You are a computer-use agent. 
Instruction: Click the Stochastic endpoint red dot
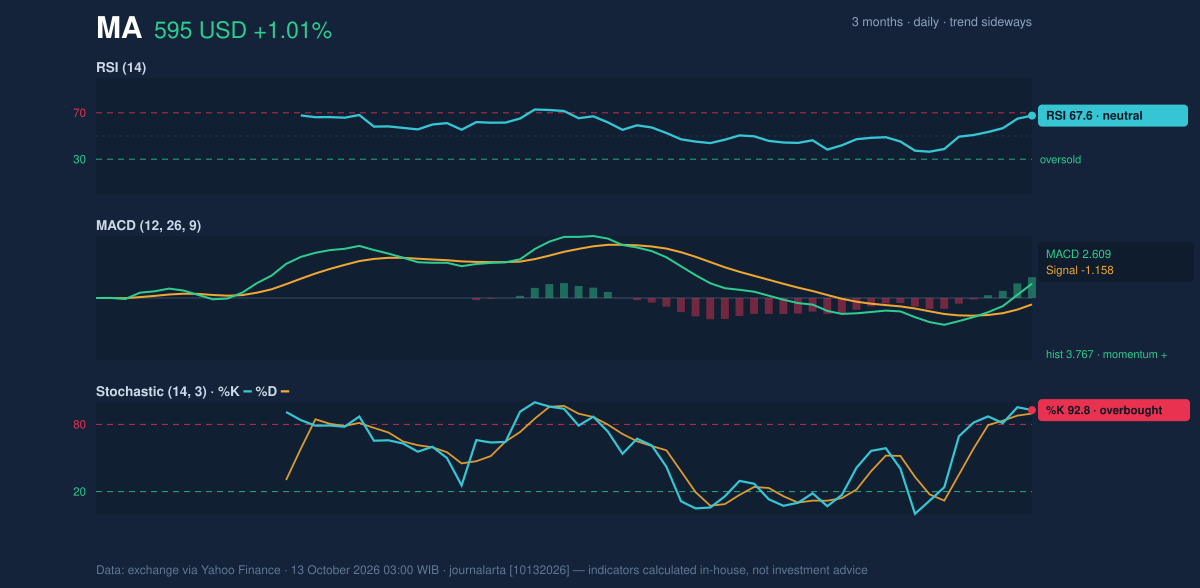[1032, 410]
